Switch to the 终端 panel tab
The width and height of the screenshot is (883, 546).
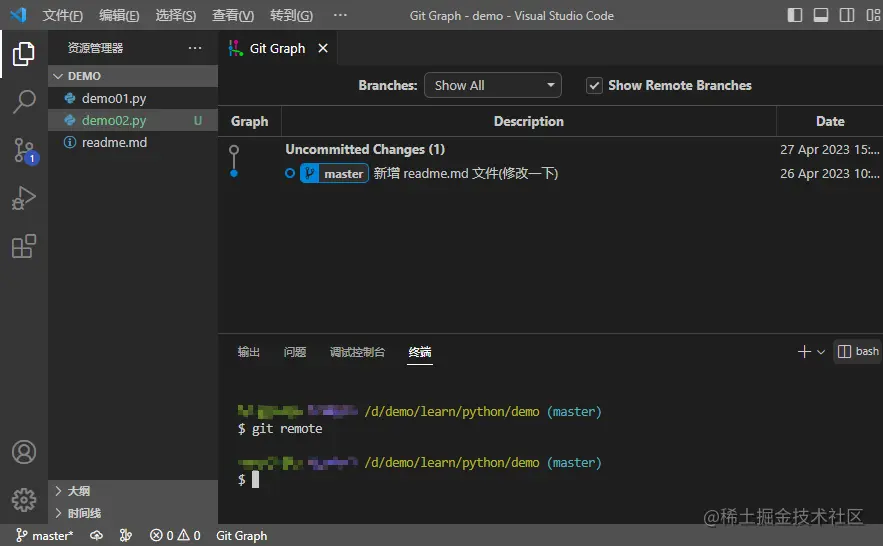click(x=420, y=352)
